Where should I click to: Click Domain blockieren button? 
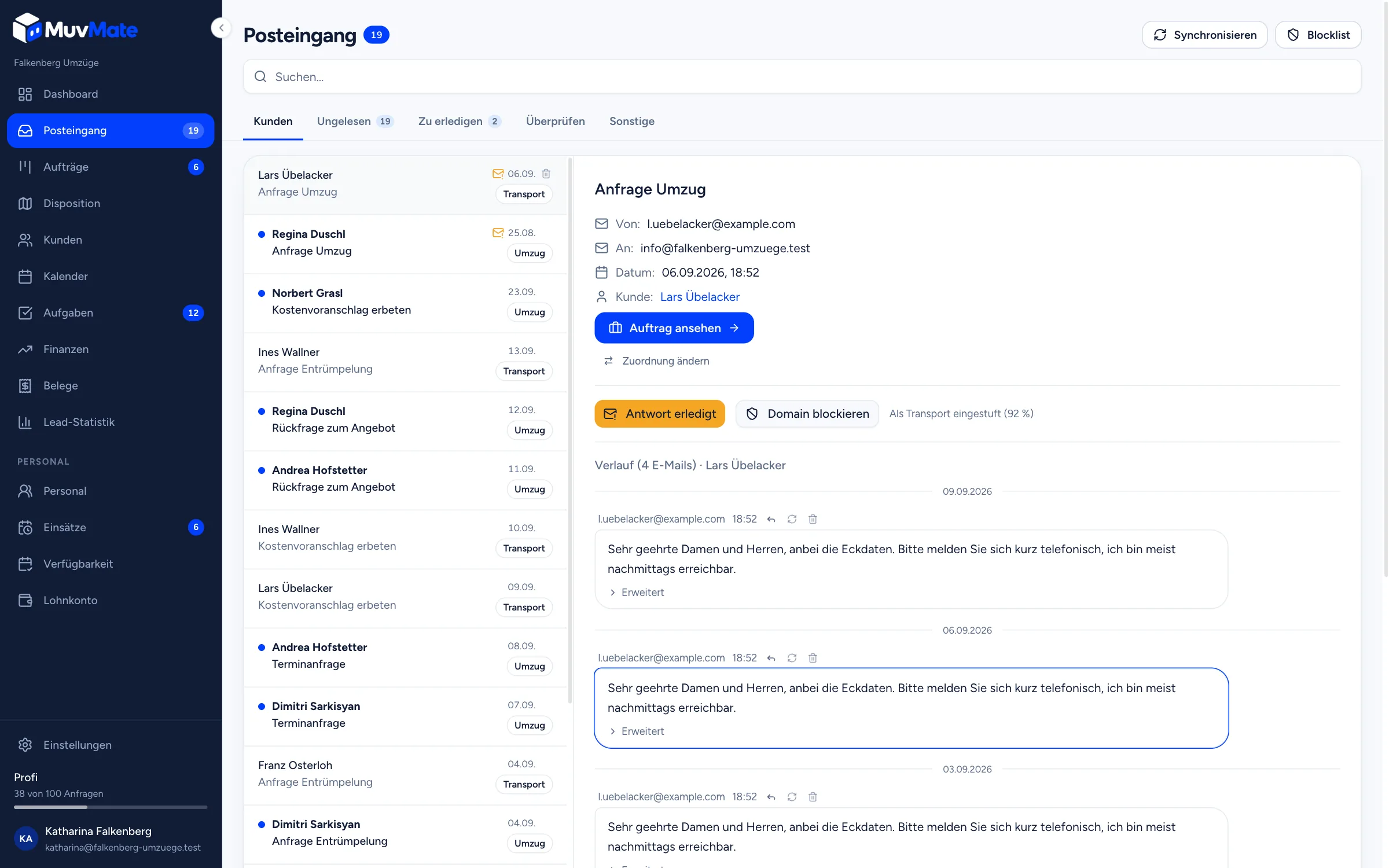(807, 414)
